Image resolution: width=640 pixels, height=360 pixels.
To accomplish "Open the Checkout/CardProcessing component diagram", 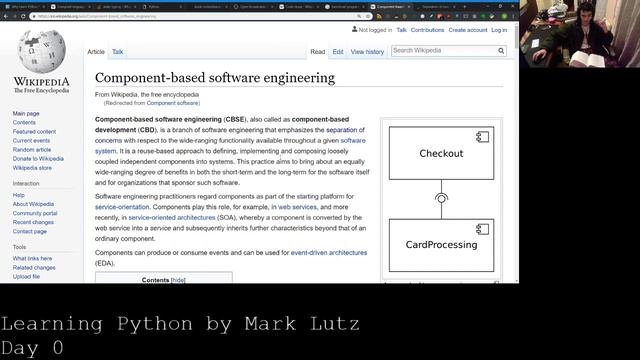I will click(441, 199).
